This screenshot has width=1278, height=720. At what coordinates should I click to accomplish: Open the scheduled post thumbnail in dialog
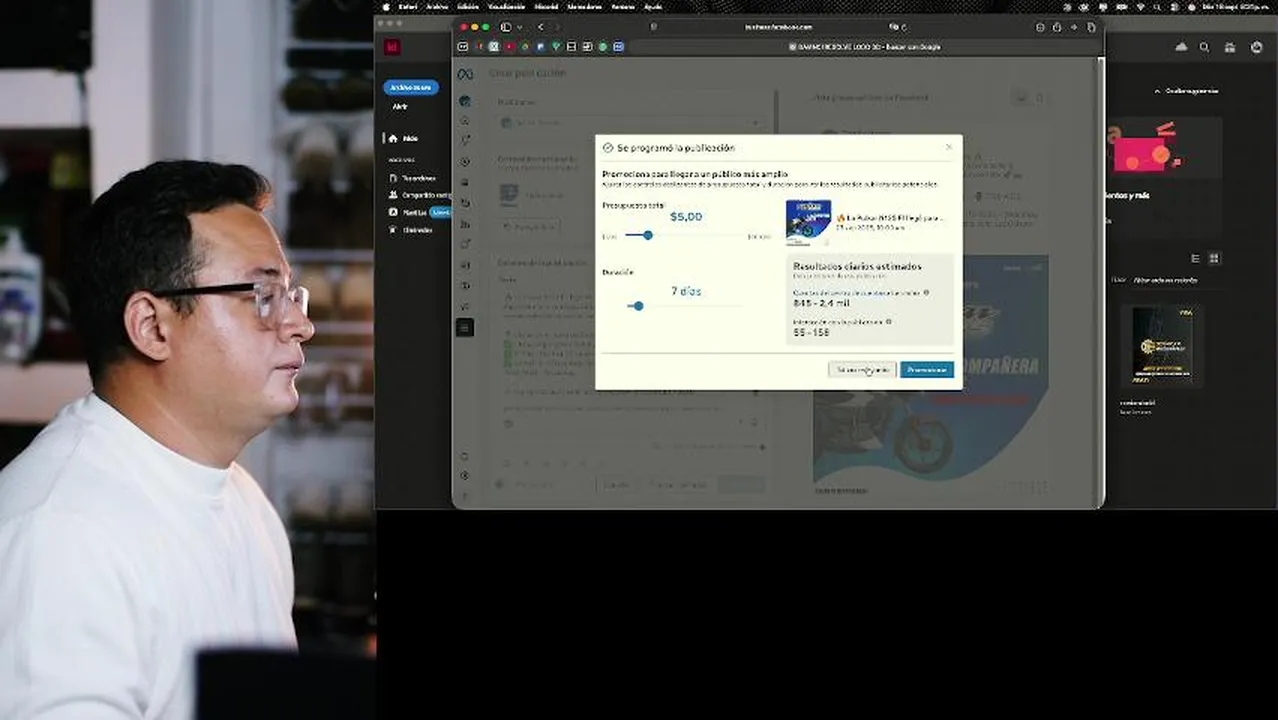(x=808, y=222)
